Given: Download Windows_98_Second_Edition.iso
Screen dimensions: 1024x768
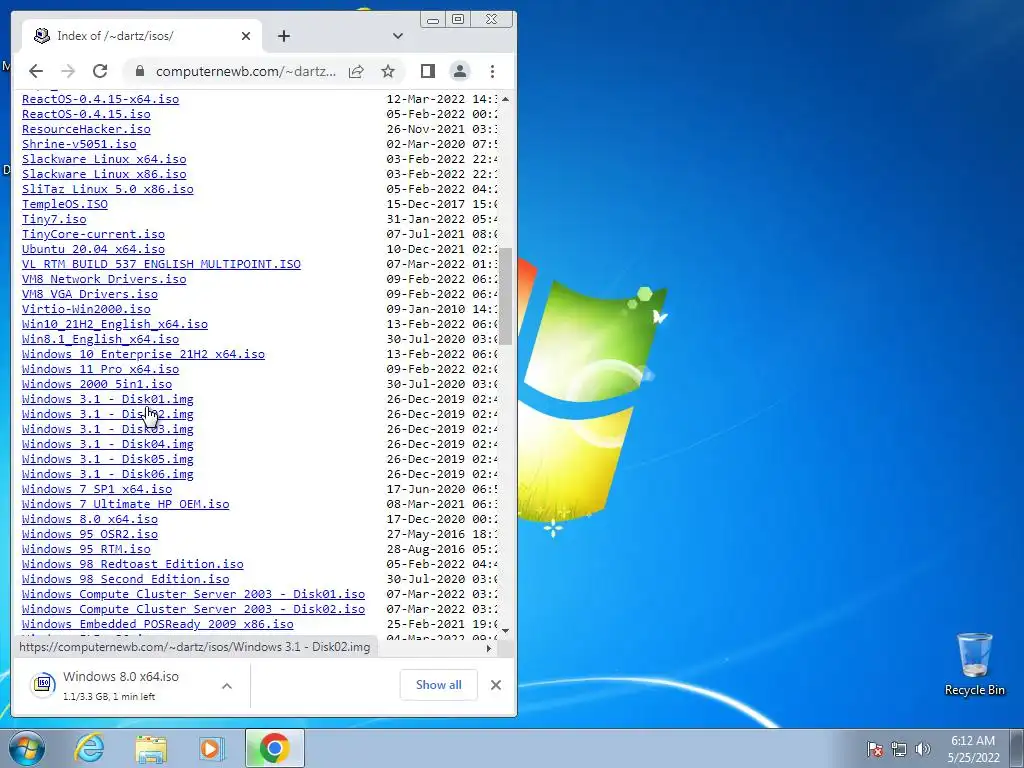Looking at the screenshot, I should pyautogui.click(x=125, y=580).
